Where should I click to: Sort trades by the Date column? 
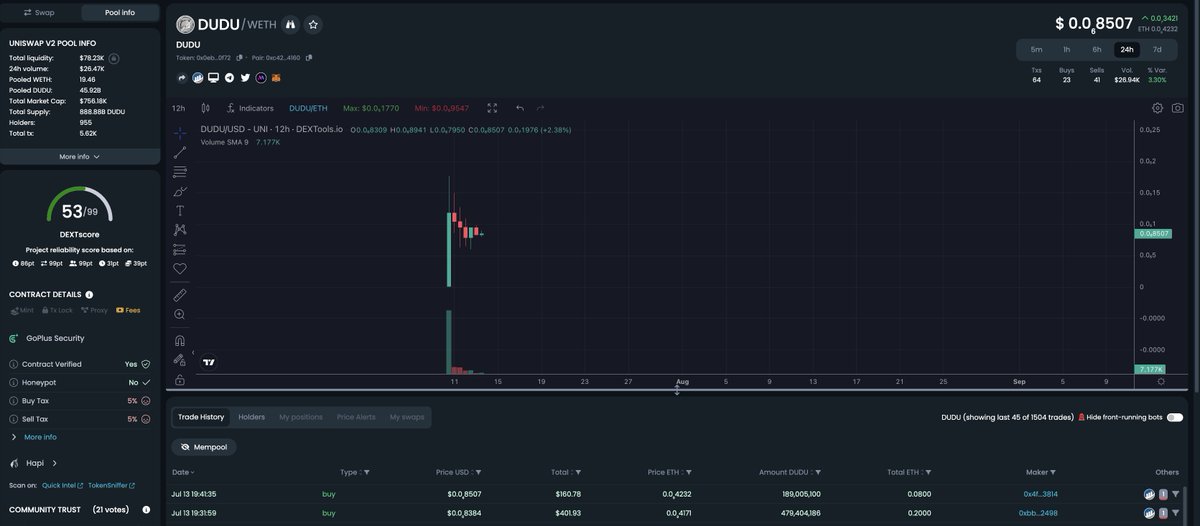[183, 472]
